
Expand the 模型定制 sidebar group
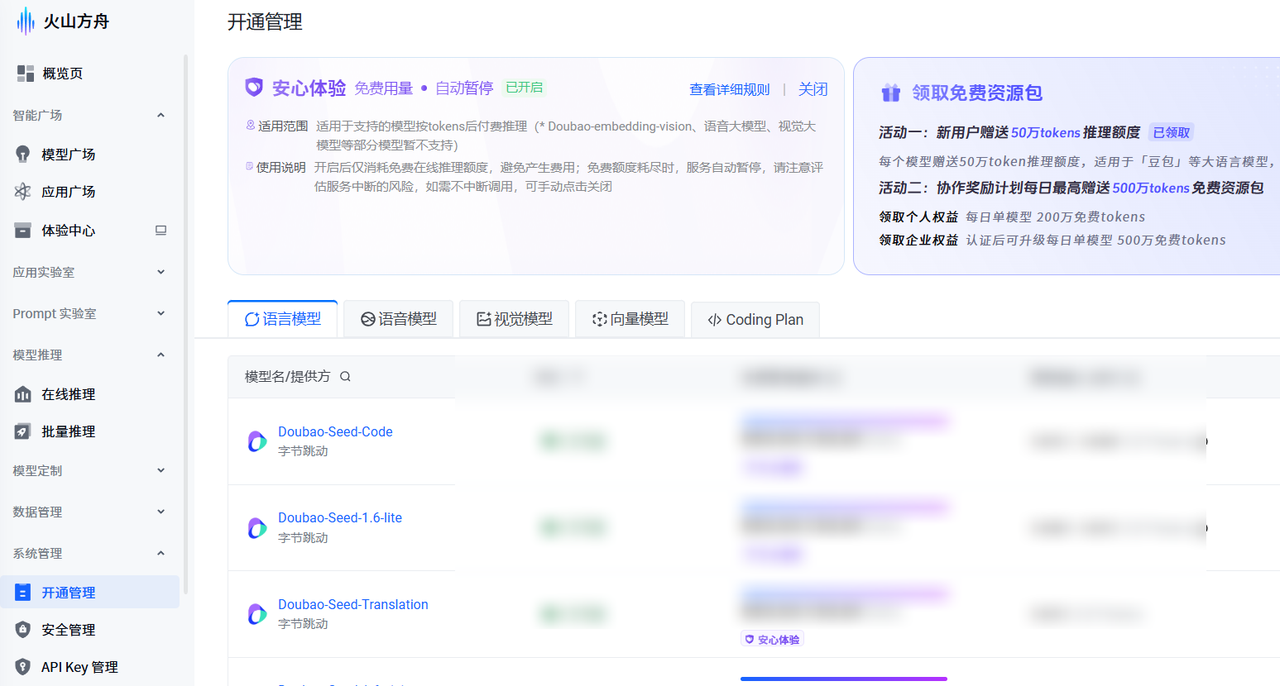point(90,470)
